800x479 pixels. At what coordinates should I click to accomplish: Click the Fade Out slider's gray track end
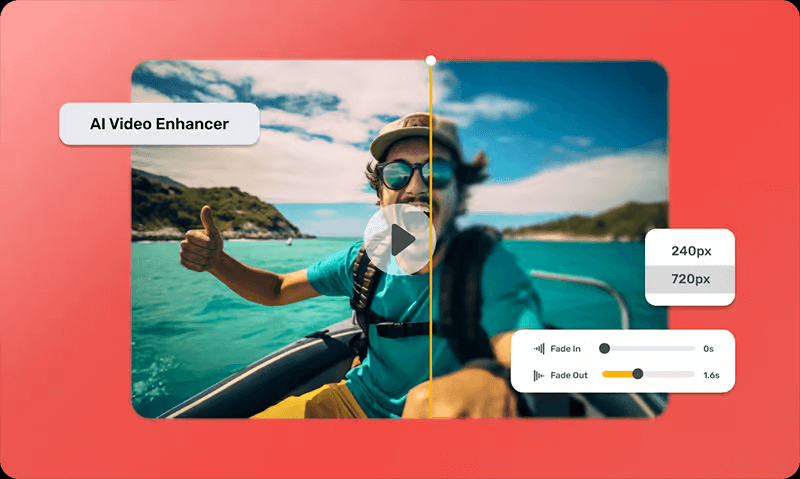click(688, 374)
